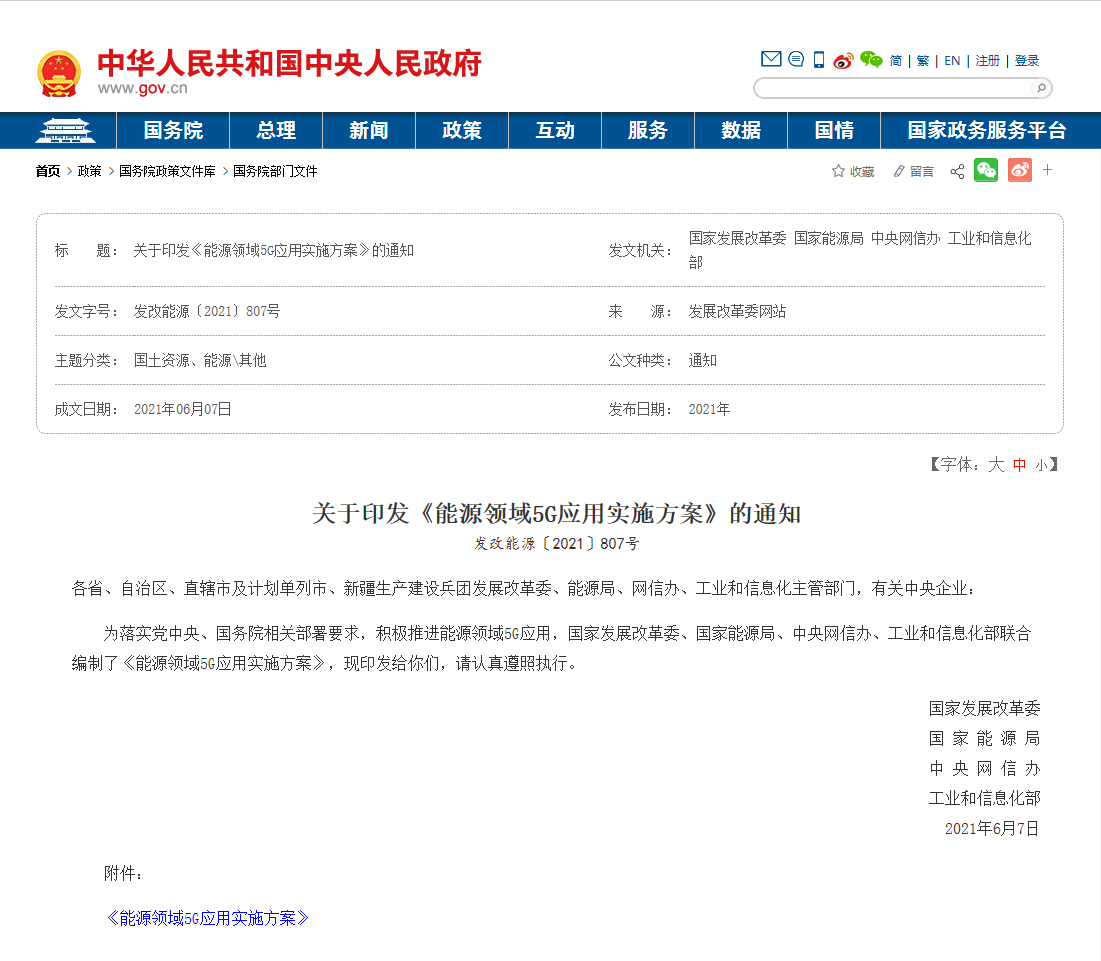The height and width of the screenshot is (961, 1101).
Task: Click the plus icon for more share options
Action: coord(1047,170)
